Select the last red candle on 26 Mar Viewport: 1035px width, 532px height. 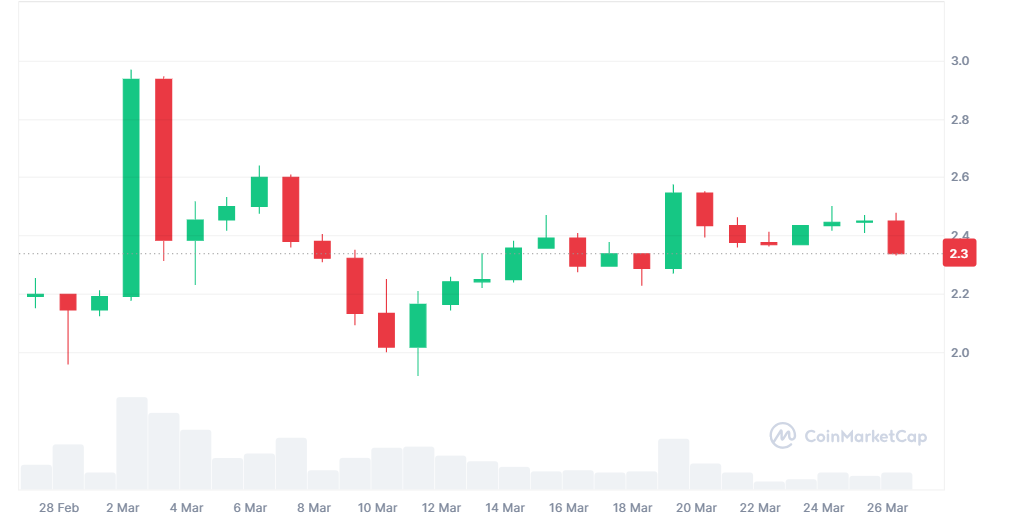[x=896, y=237]
